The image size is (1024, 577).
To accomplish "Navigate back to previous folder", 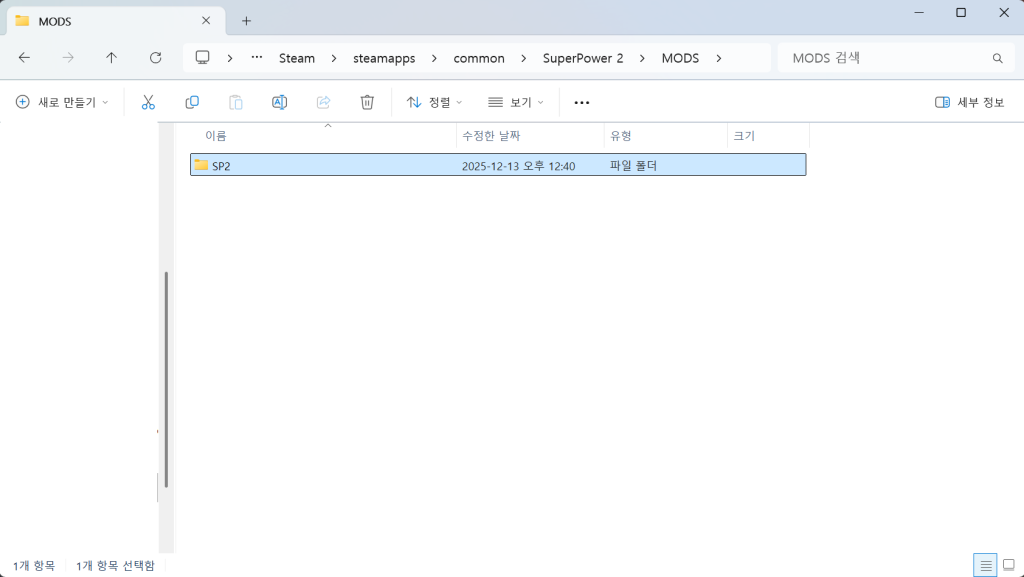I will pyautogui.click(x=24, y=58).
